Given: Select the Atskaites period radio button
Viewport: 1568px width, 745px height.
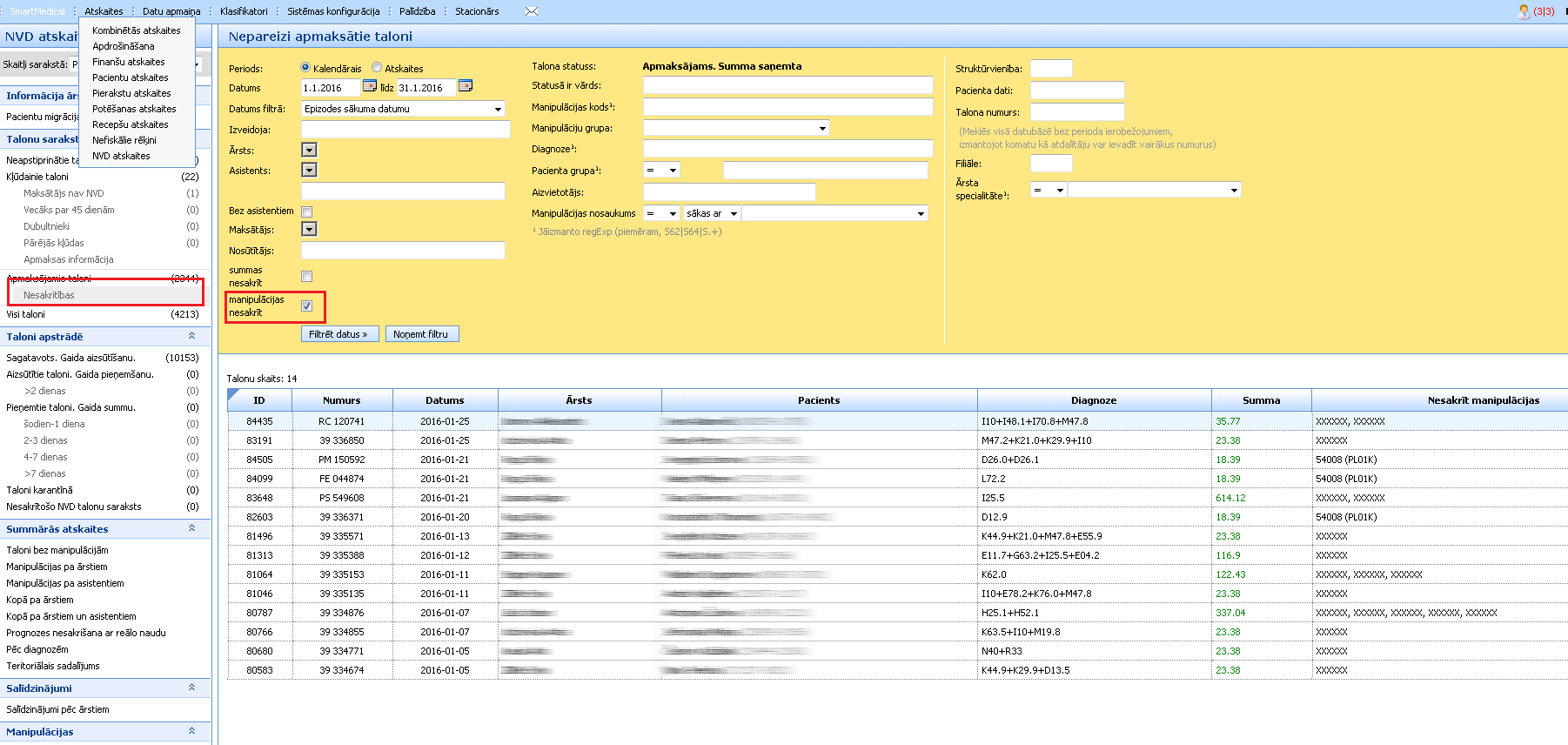Looking at the screenshot, I should pyautogui.click(x=377, y=68).
